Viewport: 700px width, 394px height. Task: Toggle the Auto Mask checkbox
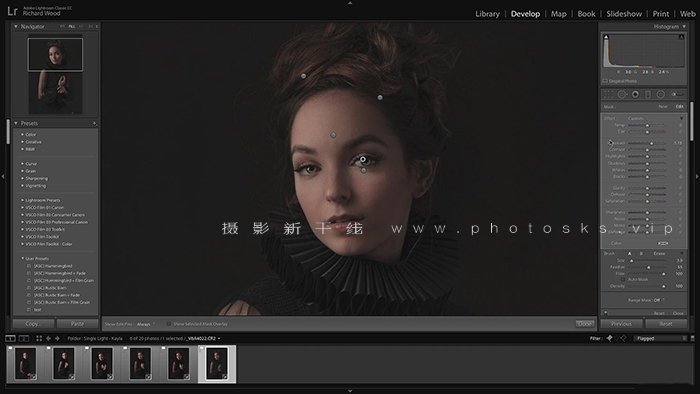point(623,279)
